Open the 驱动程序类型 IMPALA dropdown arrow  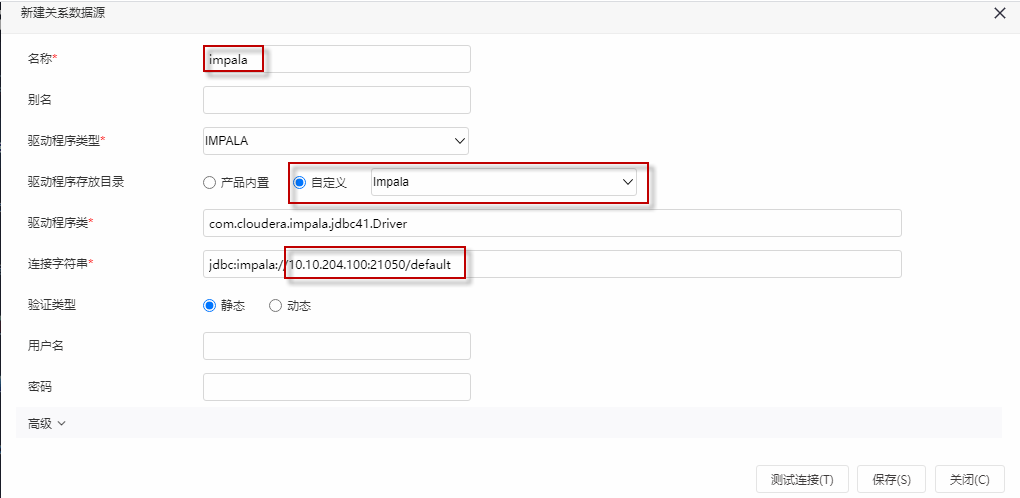point(459,140)
